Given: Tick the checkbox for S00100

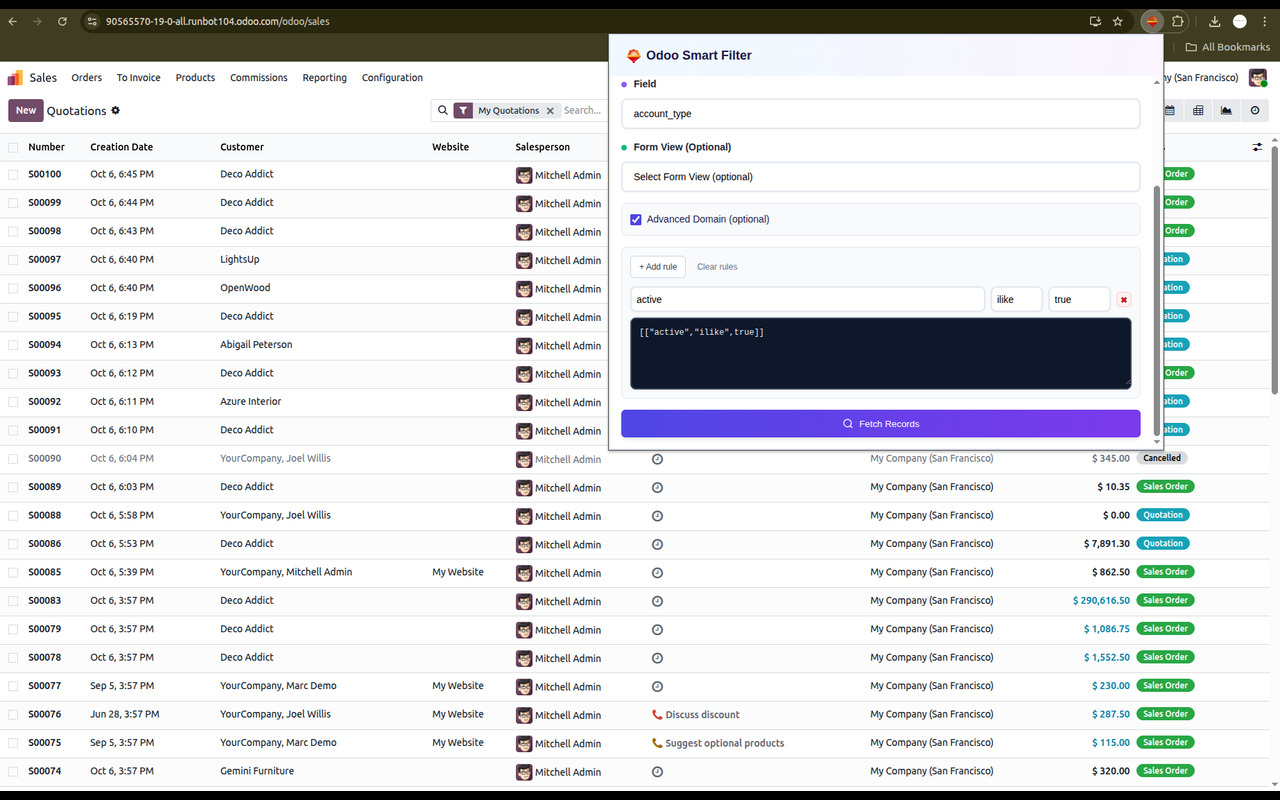Looking at the screenshot, I should point(13,174).
